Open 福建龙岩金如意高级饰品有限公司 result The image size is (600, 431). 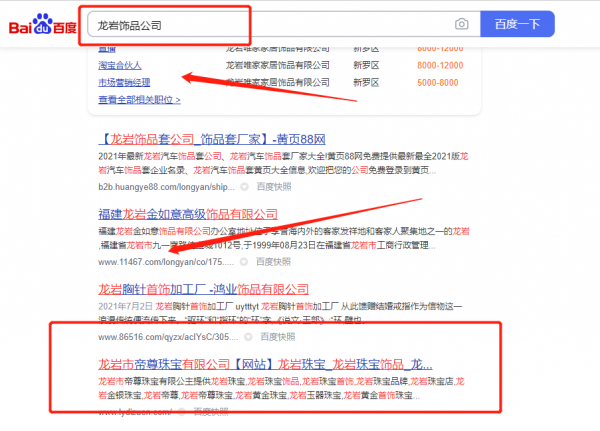point(187,214)
